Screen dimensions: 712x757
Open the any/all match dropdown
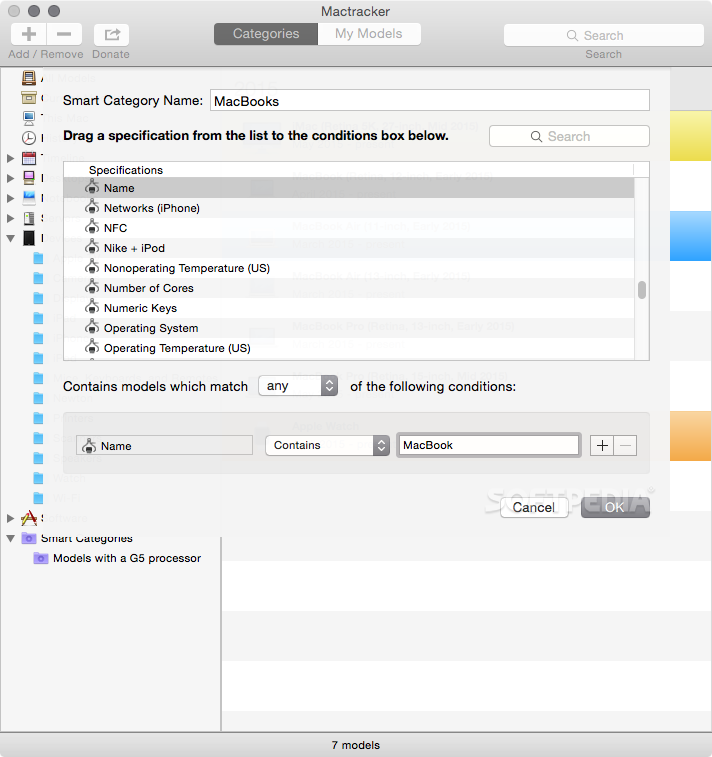pyautogui.click(x=298, y=386)
